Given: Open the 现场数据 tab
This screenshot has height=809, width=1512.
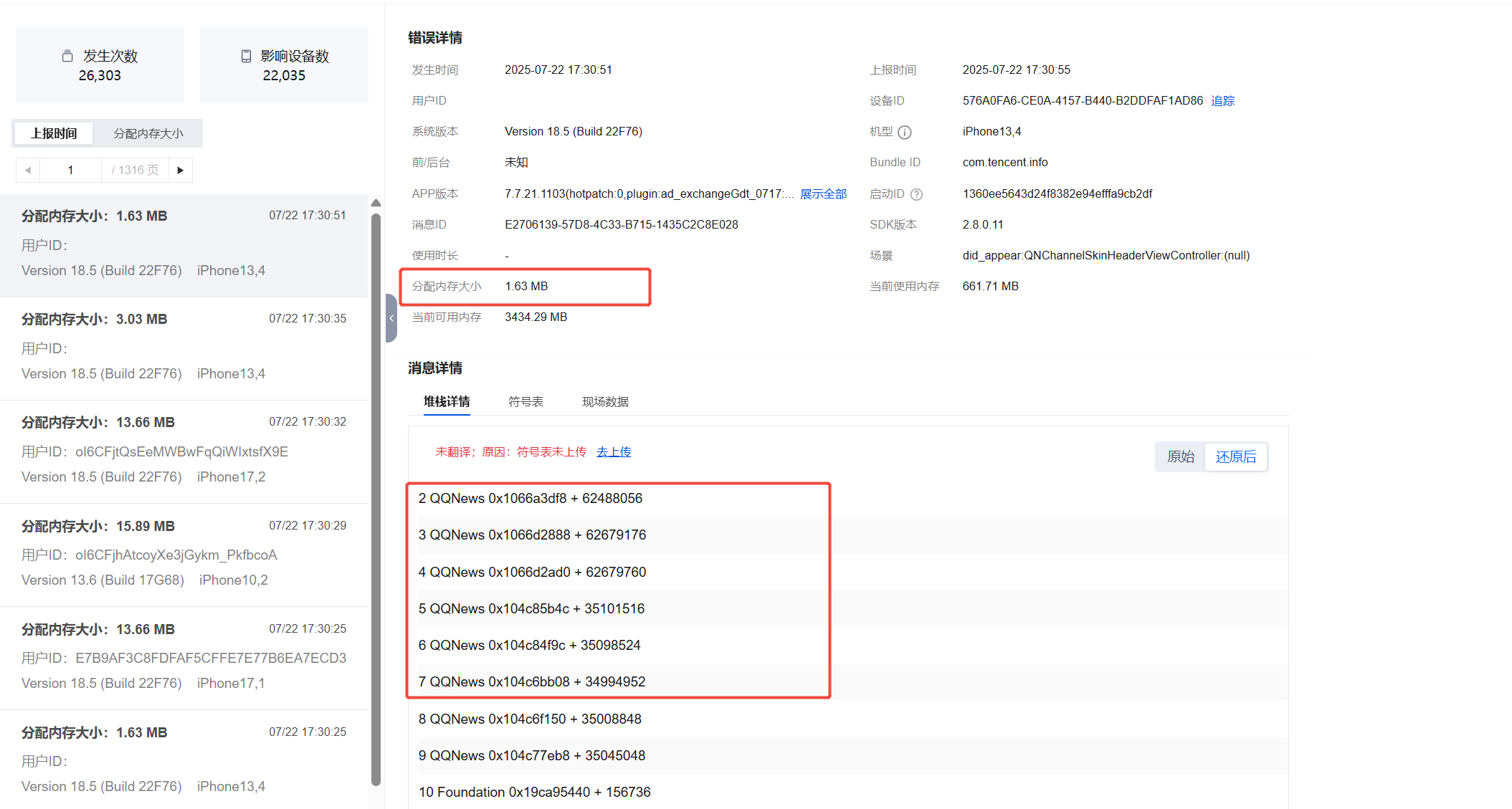Looking at the screenshot, I should pos(605,401).
